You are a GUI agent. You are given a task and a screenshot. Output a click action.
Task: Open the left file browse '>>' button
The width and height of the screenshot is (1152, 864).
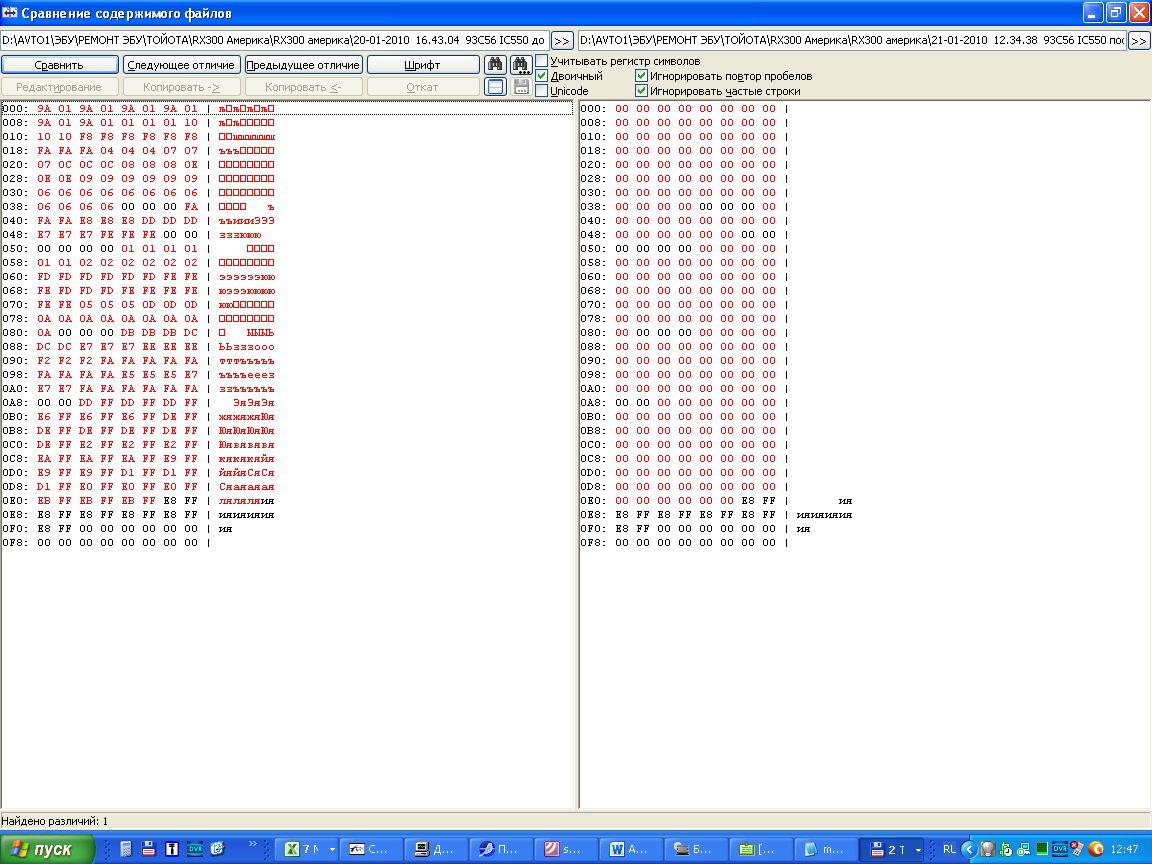click(562, 41)
